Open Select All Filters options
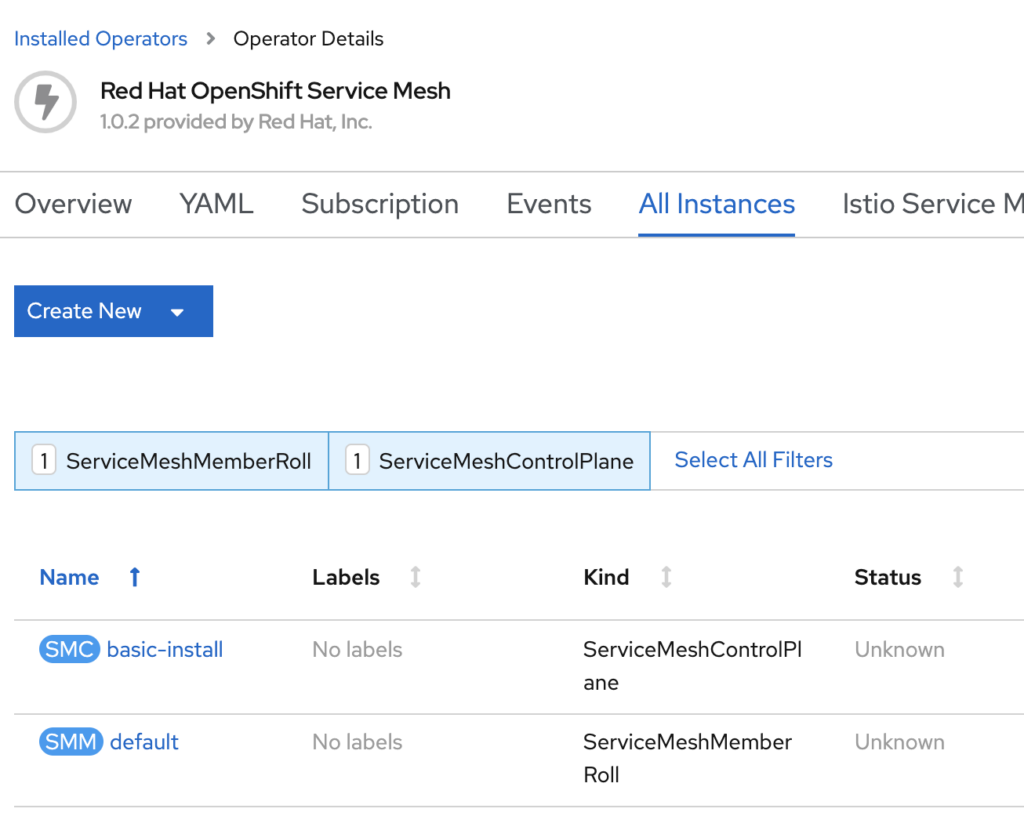 point(753,459)
